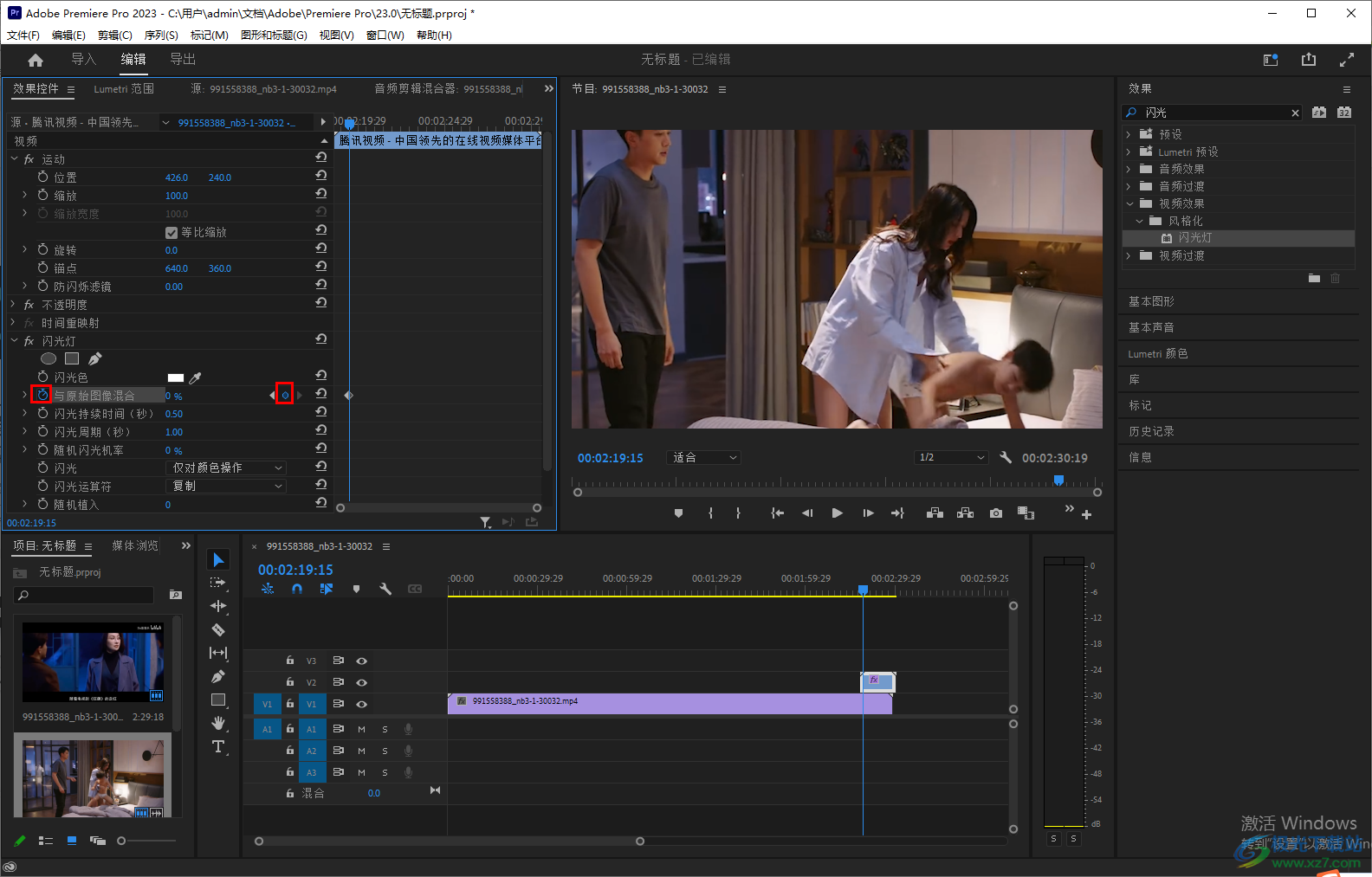
Task: Select the Pen tool in the toolbox
Action: pyautogui.click(x=218, y=676)
